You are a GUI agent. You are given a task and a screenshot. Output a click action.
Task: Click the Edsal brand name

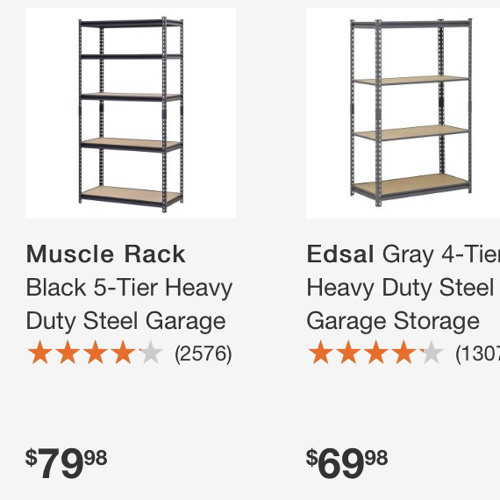(340, 254)
